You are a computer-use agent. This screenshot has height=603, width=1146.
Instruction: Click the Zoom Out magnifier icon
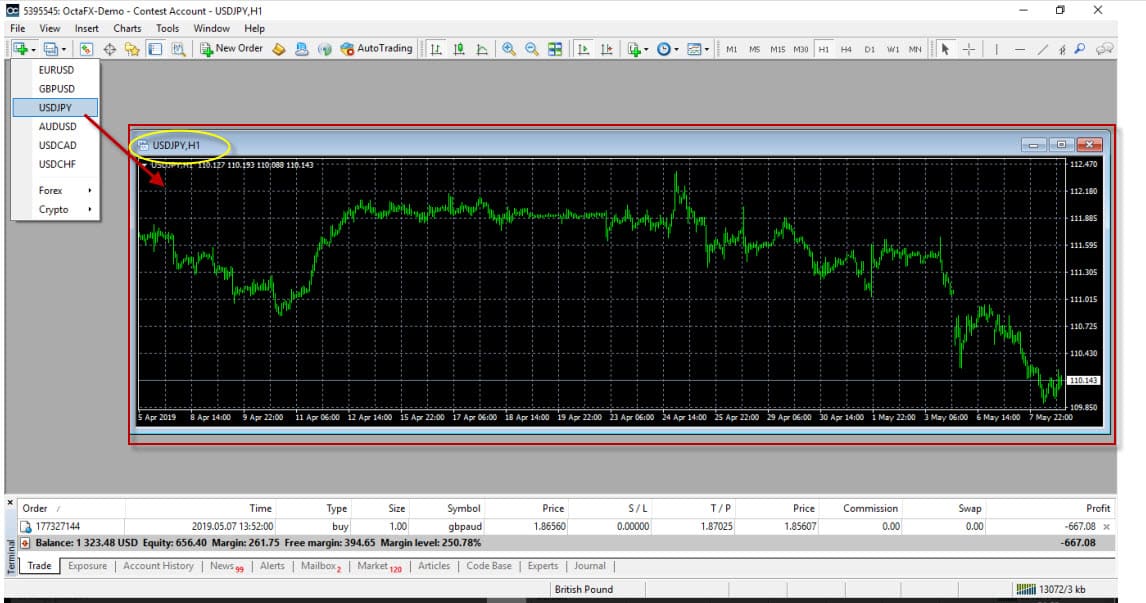pyautogui.click(x=532, y=49)
